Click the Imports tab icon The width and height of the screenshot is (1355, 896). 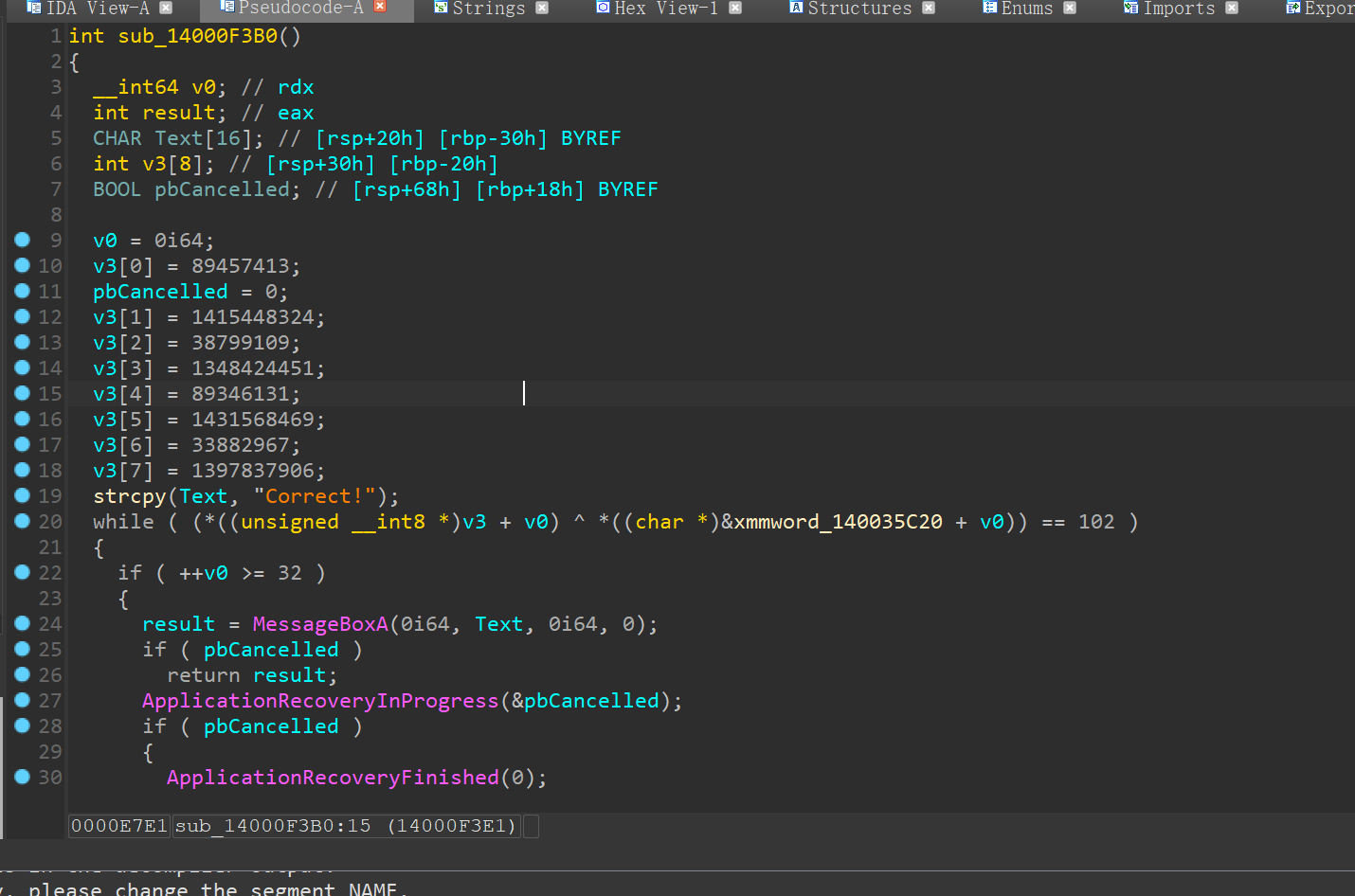tap(1130, 8)
